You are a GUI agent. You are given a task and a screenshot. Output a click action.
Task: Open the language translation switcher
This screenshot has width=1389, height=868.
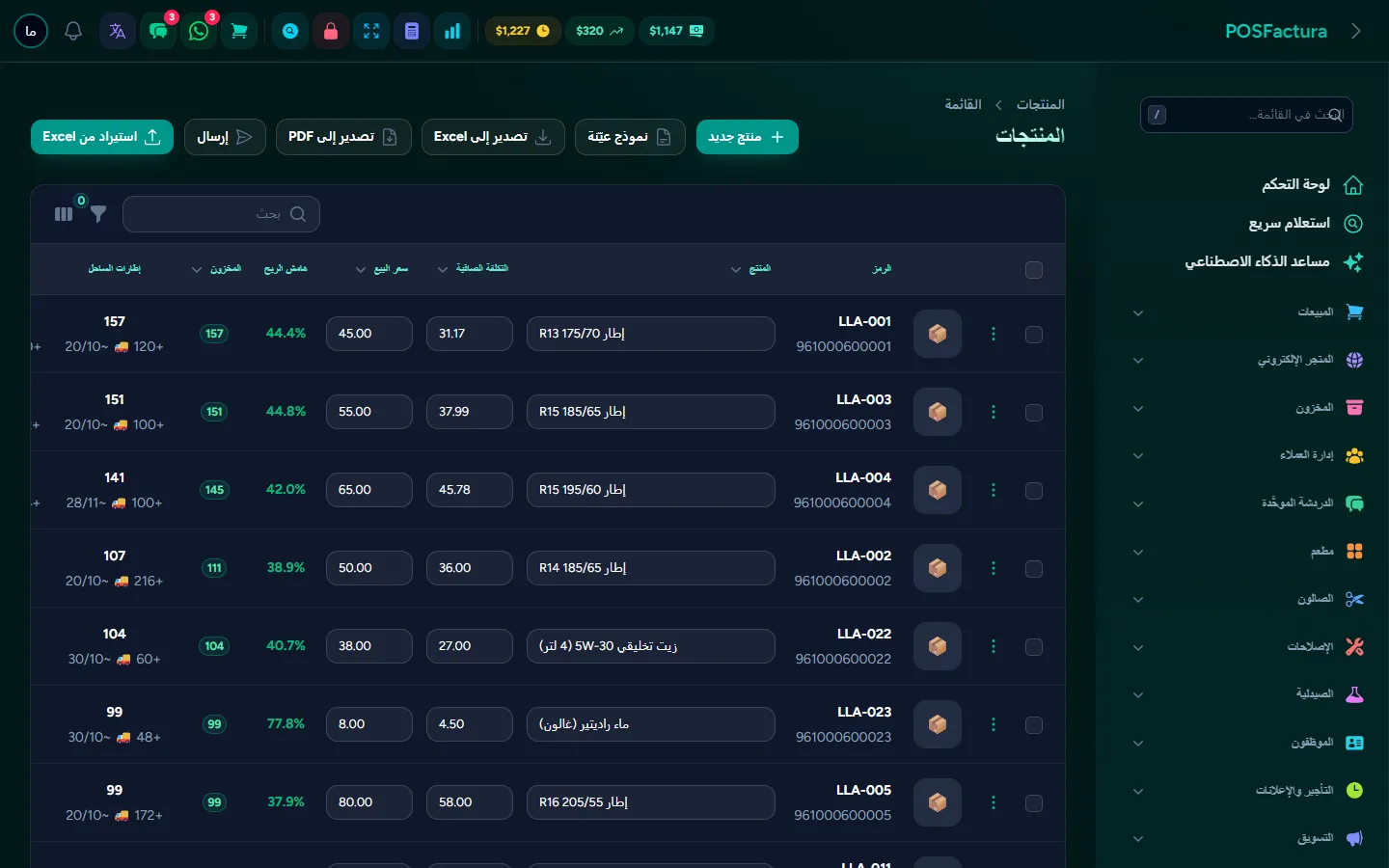(118, 31)
